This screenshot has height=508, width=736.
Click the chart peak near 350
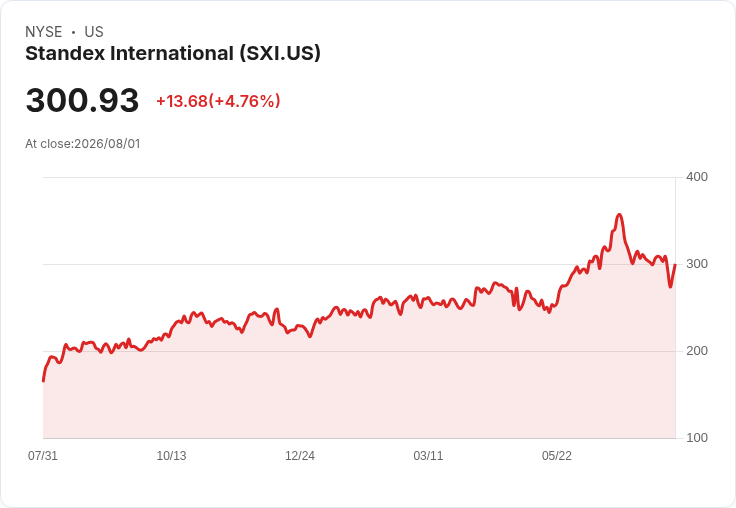click(620, 215)
